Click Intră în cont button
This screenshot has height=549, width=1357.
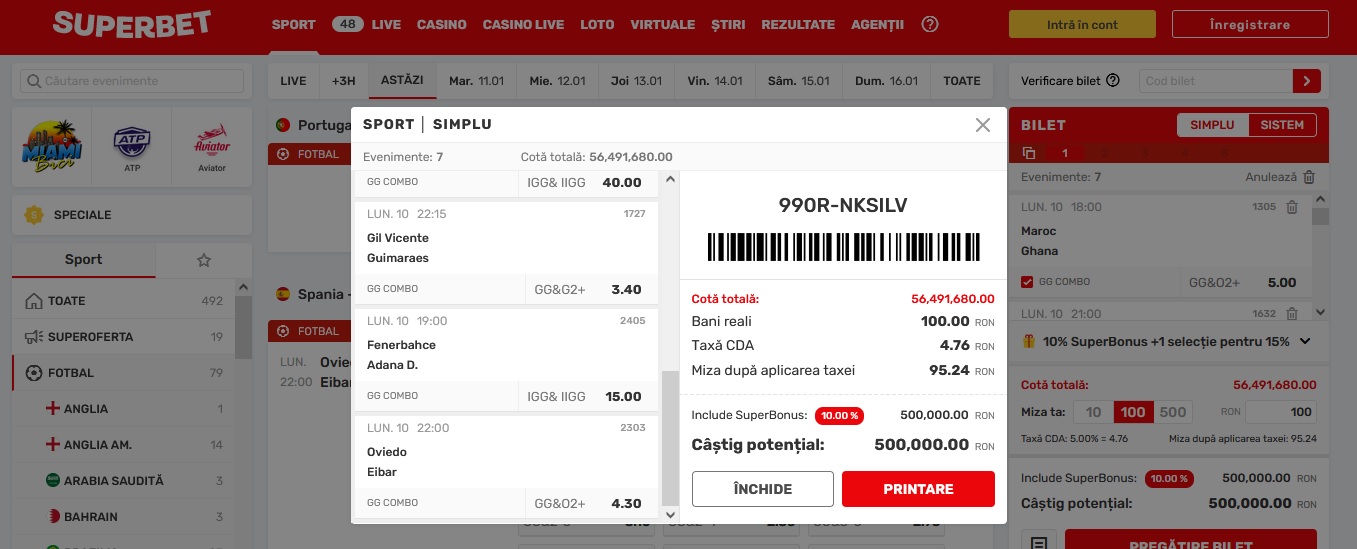[x=1081, y=24]
